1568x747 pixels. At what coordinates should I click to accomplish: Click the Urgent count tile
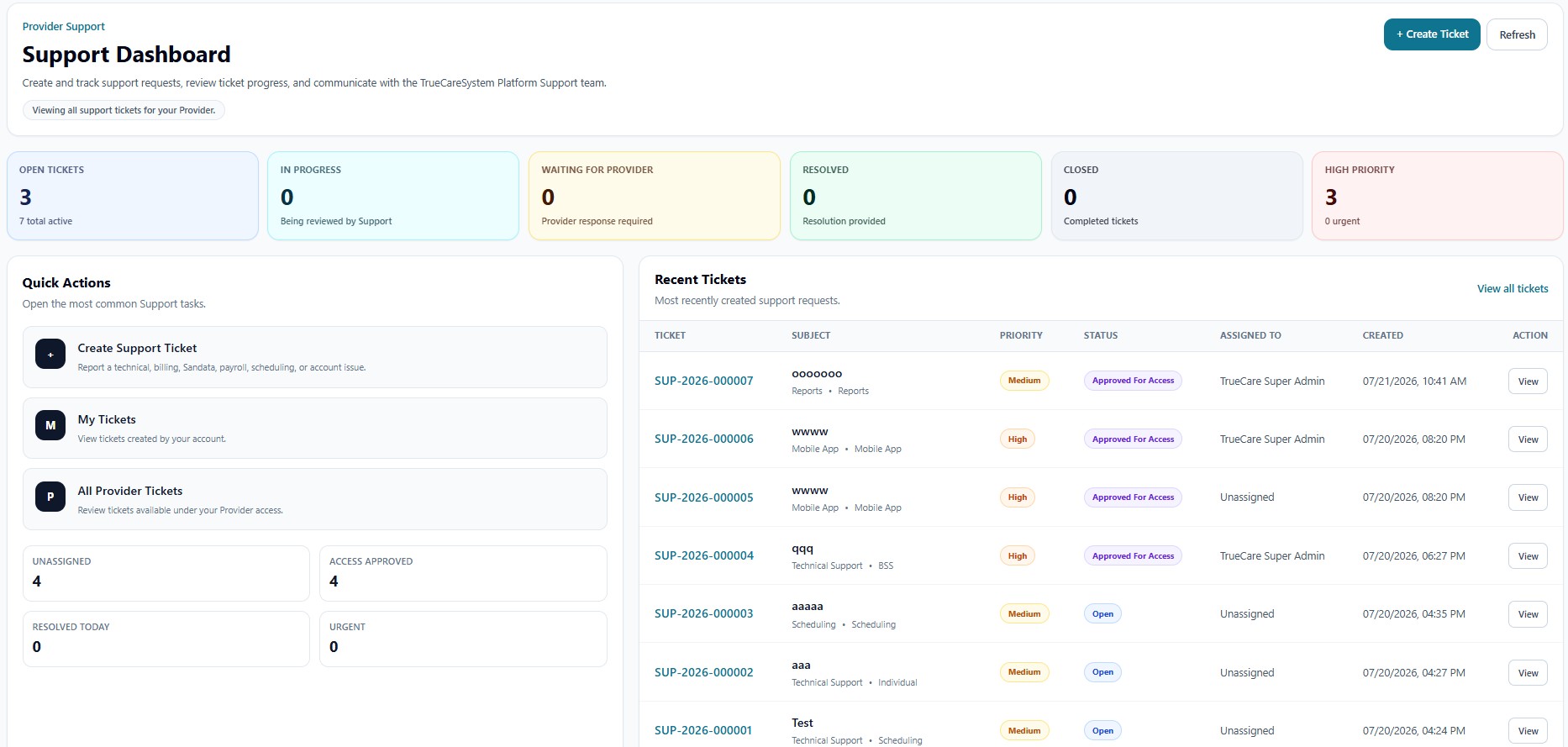tap(463, 639)
